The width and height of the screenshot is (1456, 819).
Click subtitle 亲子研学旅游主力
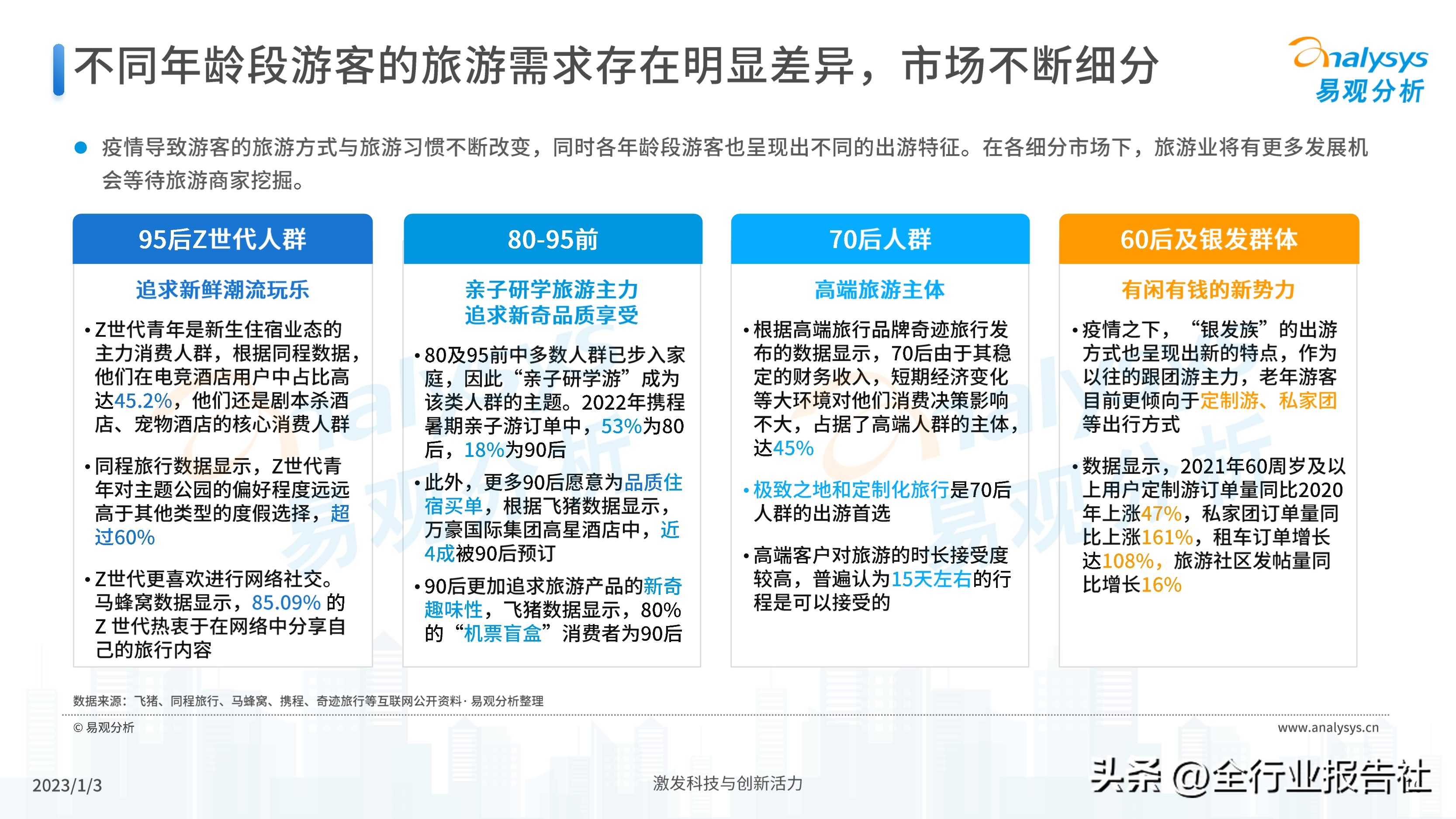tap(552, 290)
